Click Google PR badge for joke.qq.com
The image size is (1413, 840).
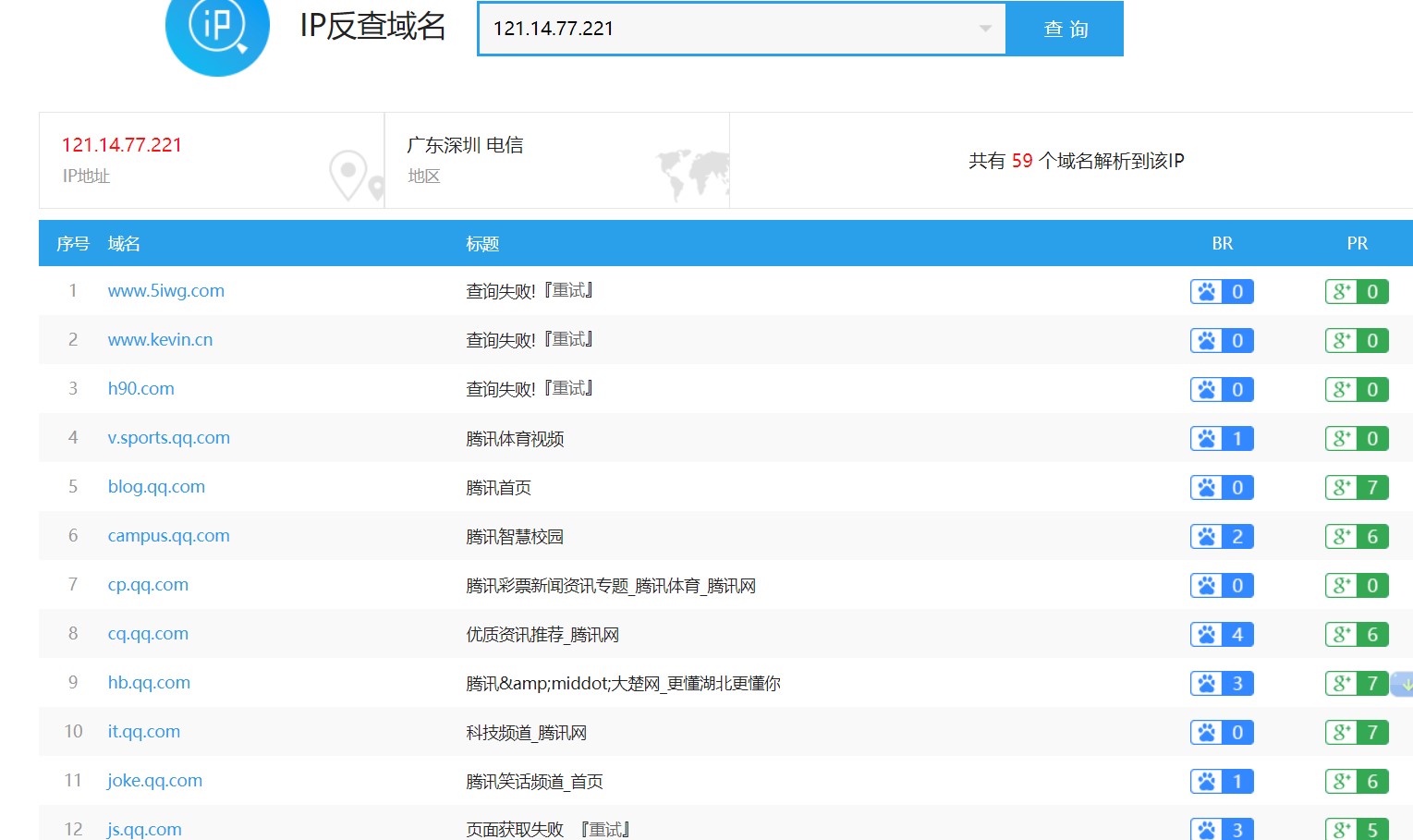click(1357, 782)
